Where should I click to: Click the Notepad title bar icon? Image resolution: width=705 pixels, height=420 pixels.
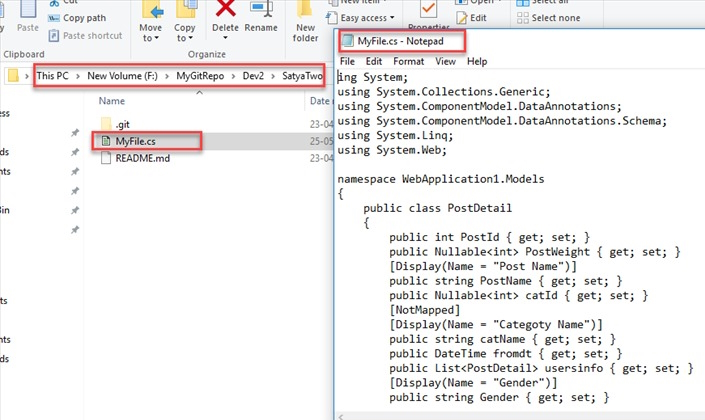click(x=348, y=41)
